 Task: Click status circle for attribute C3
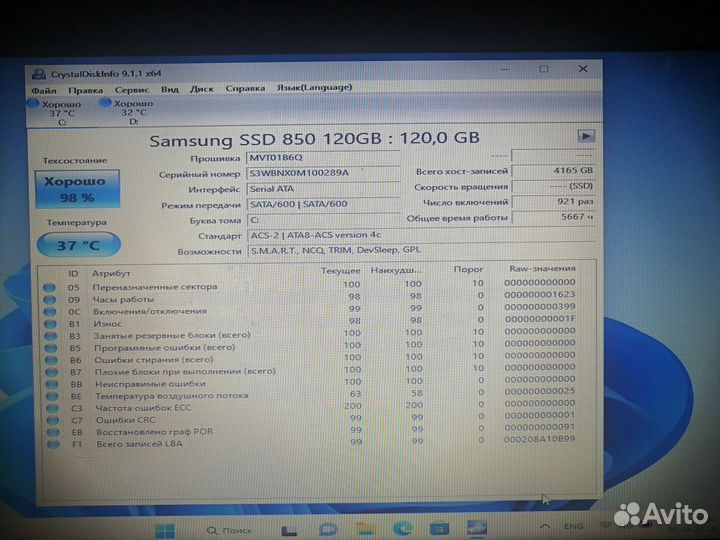(53, 408)
